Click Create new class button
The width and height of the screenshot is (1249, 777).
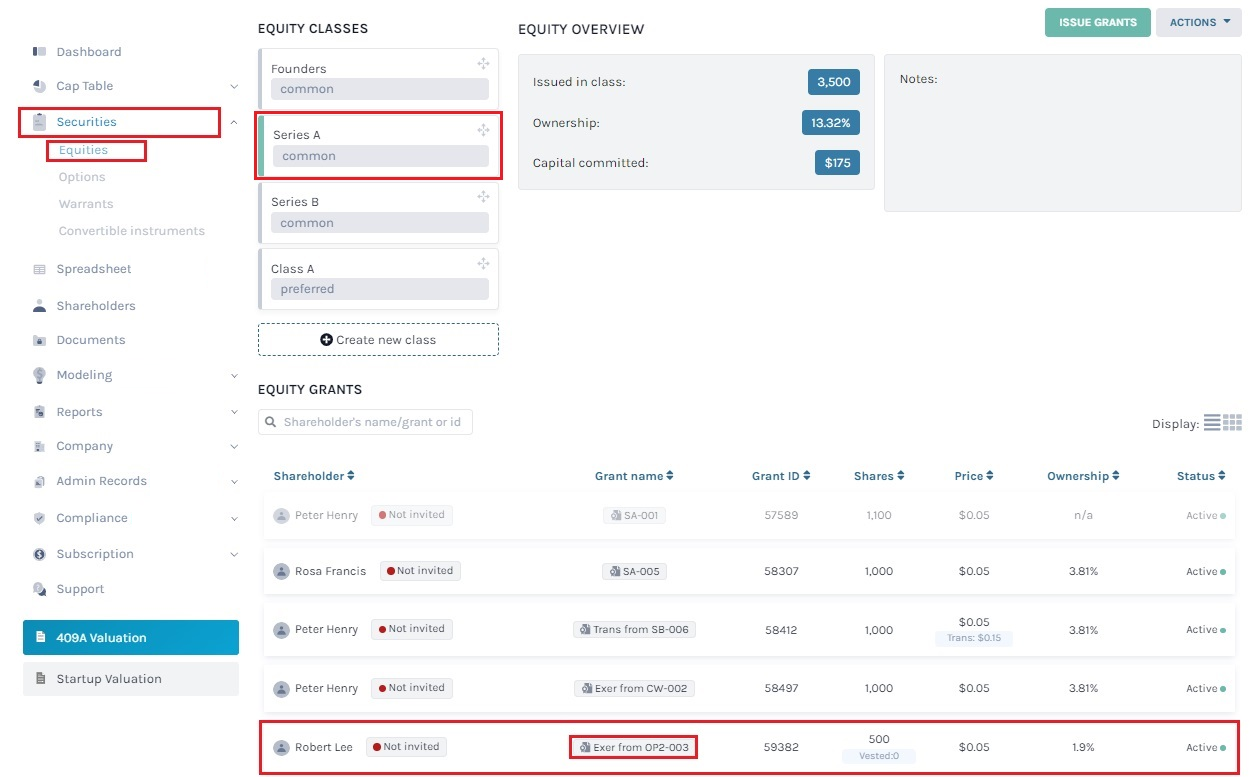[x=378, y=340]
